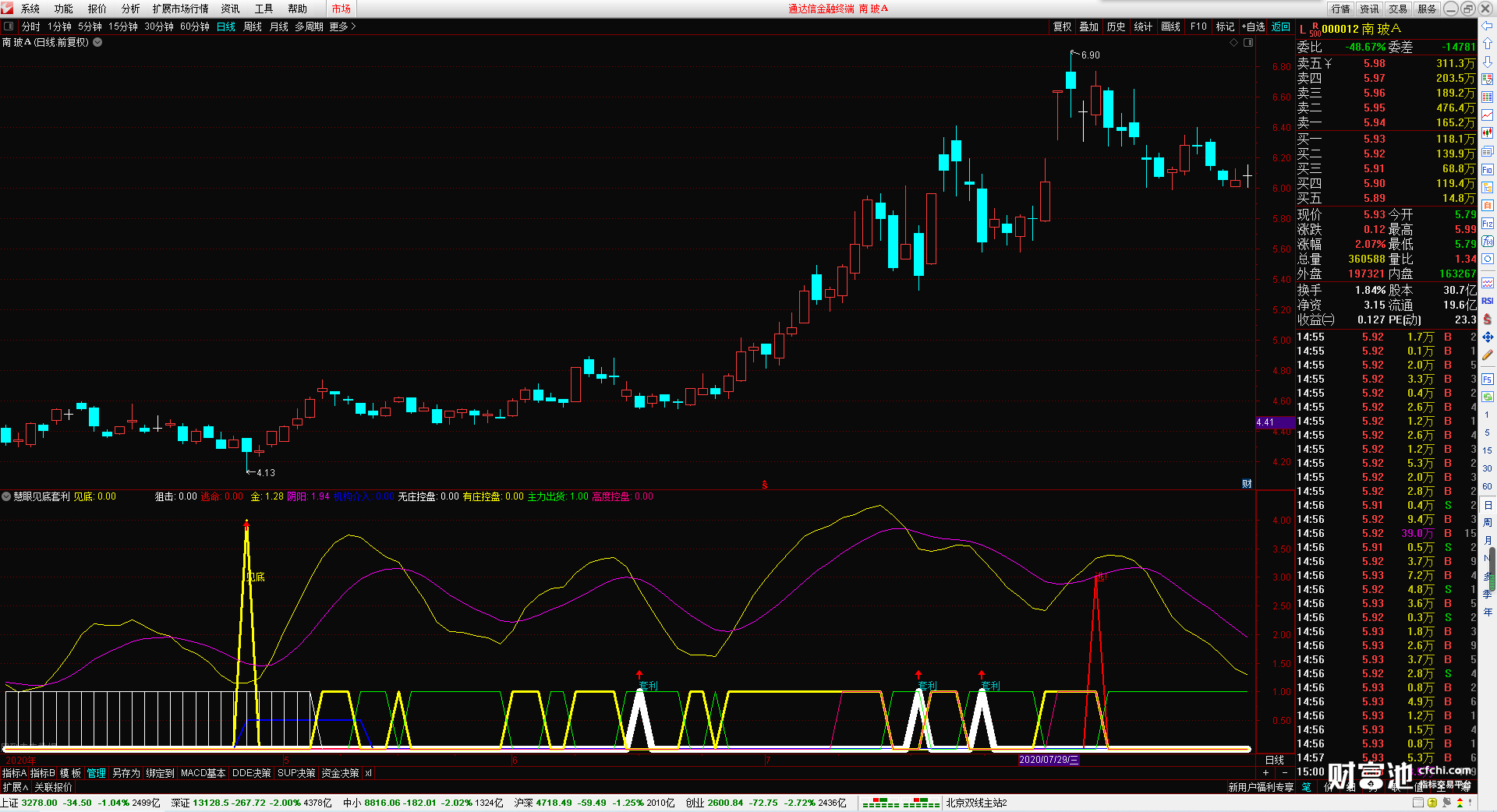The height and width of the screenshot is (812, 1497).
Task: Click the 行情 button at top right
Action: click(x=1341, y=9)
